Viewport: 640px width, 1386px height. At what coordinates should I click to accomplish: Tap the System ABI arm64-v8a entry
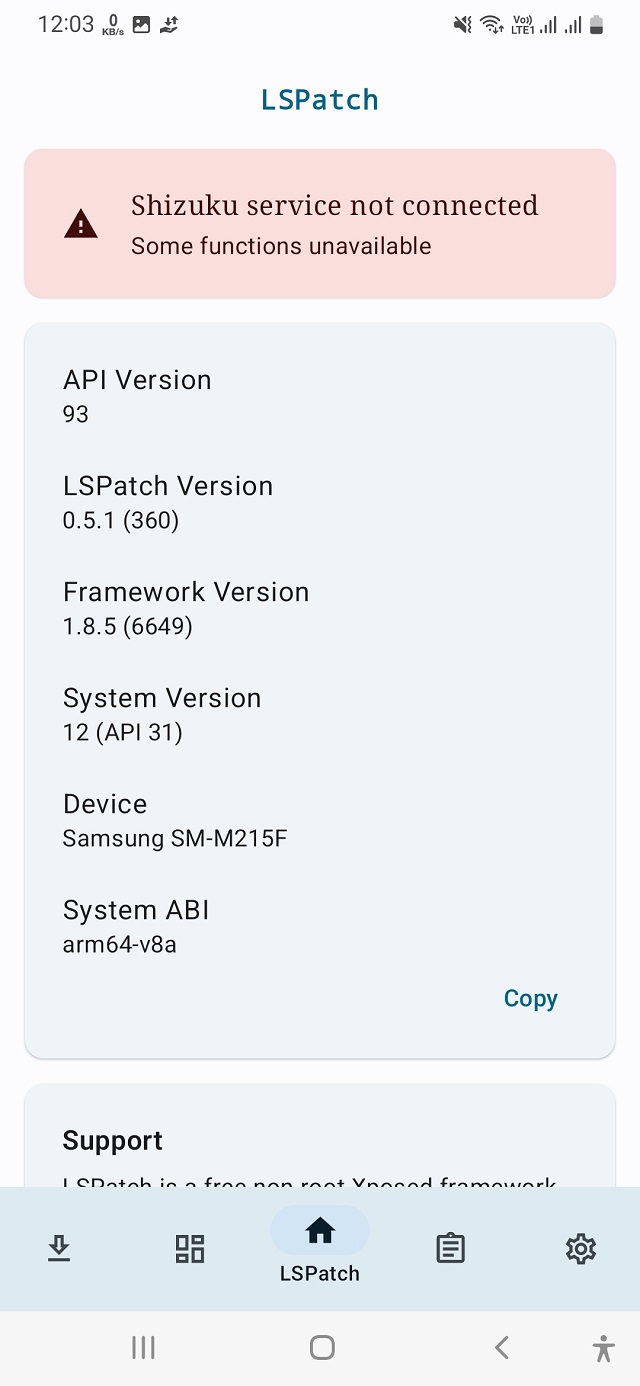[136, 925]
